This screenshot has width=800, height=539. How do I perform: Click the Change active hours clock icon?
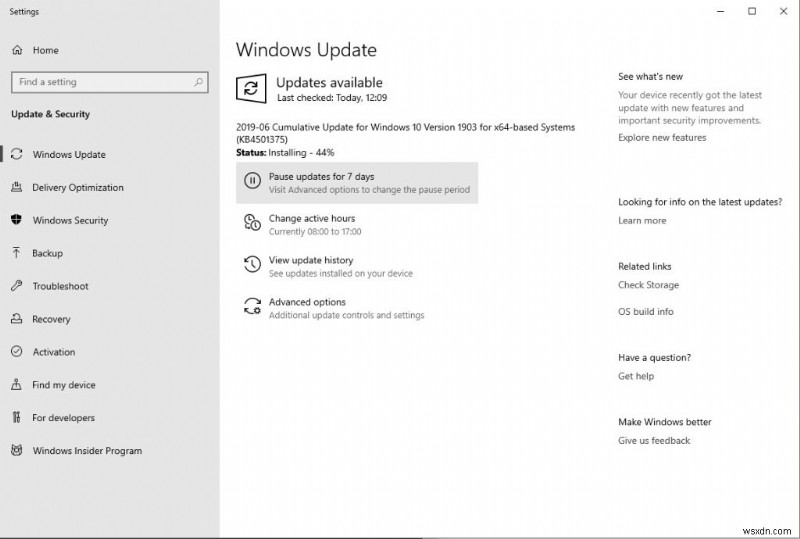(253, 223)
